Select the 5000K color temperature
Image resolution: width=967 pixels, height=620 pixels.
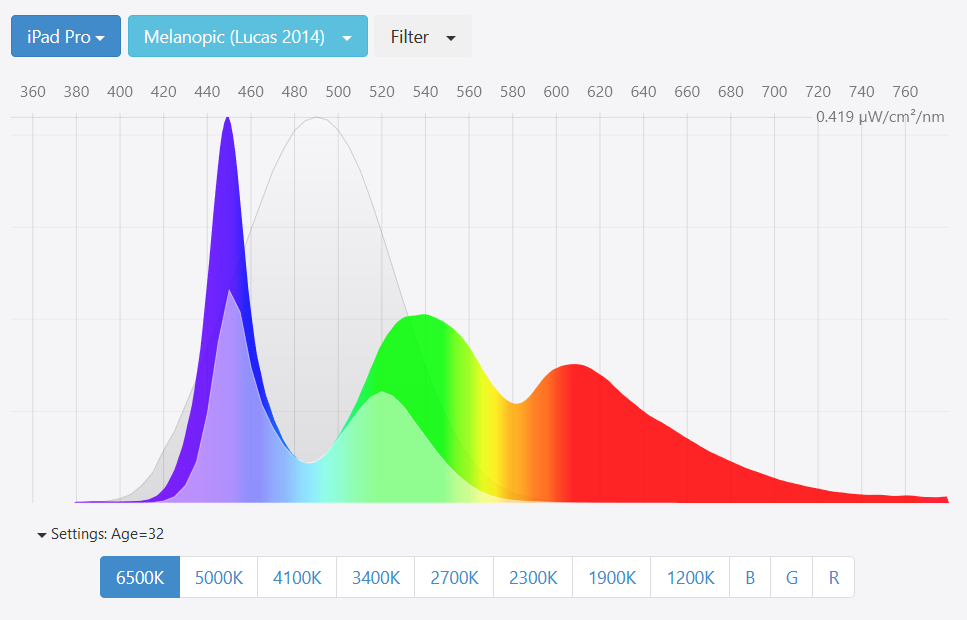tap(218, 577)
